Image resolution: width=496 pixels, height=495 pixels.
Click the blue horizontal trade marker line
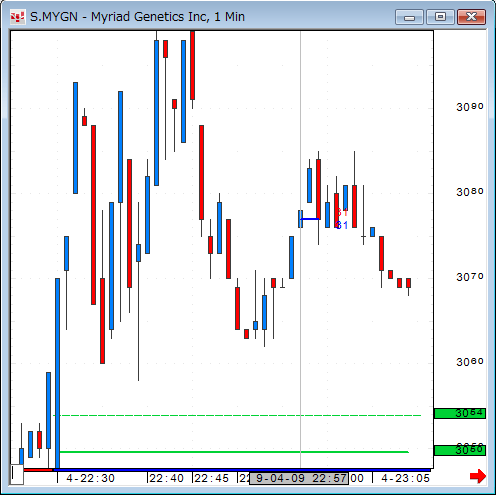[310, 219]
